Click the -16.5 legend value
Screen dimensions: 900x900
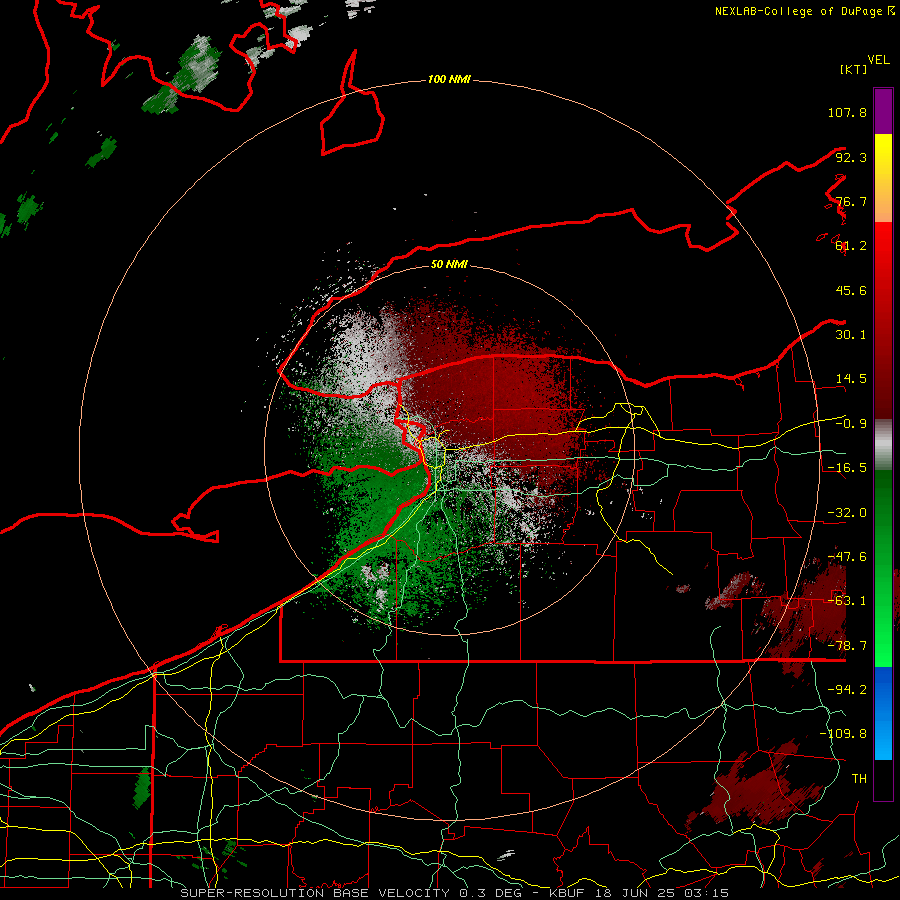coord(847,468)
